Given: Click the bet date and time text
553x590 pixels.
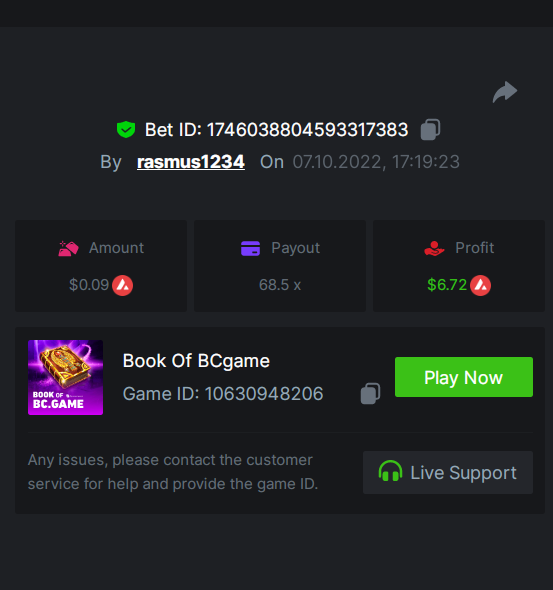Looking at the screenshot, I should click(x=376, y=162).
